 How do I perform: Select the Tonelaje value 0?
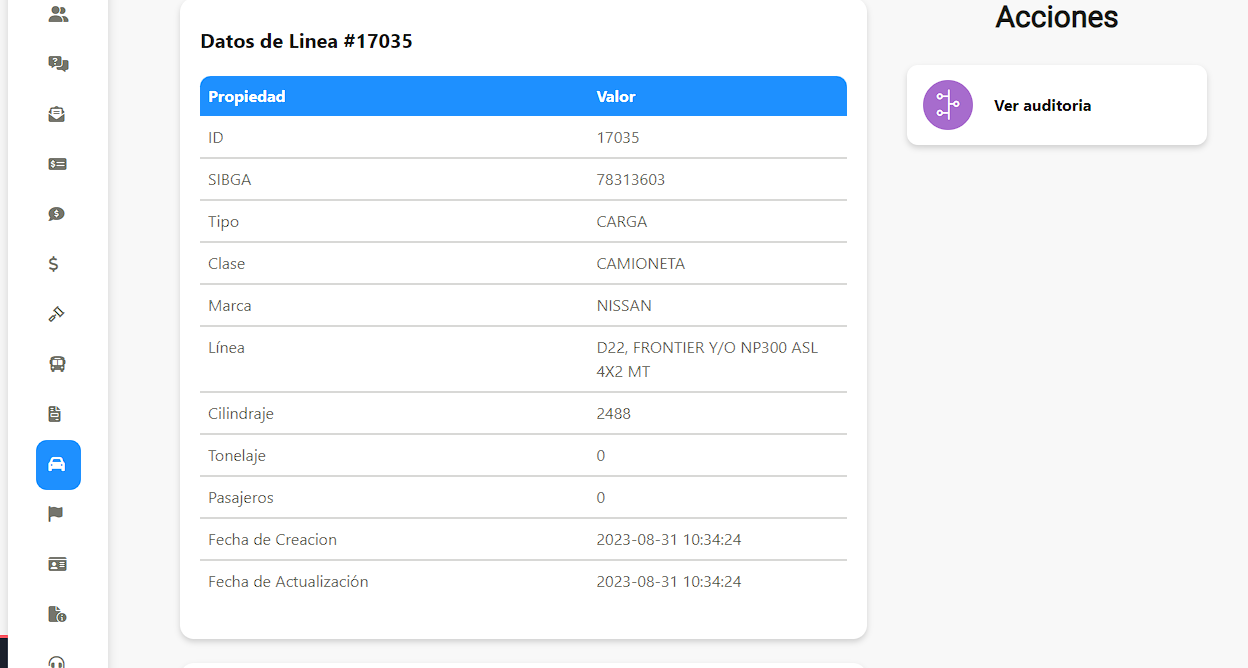coord(601,456)
